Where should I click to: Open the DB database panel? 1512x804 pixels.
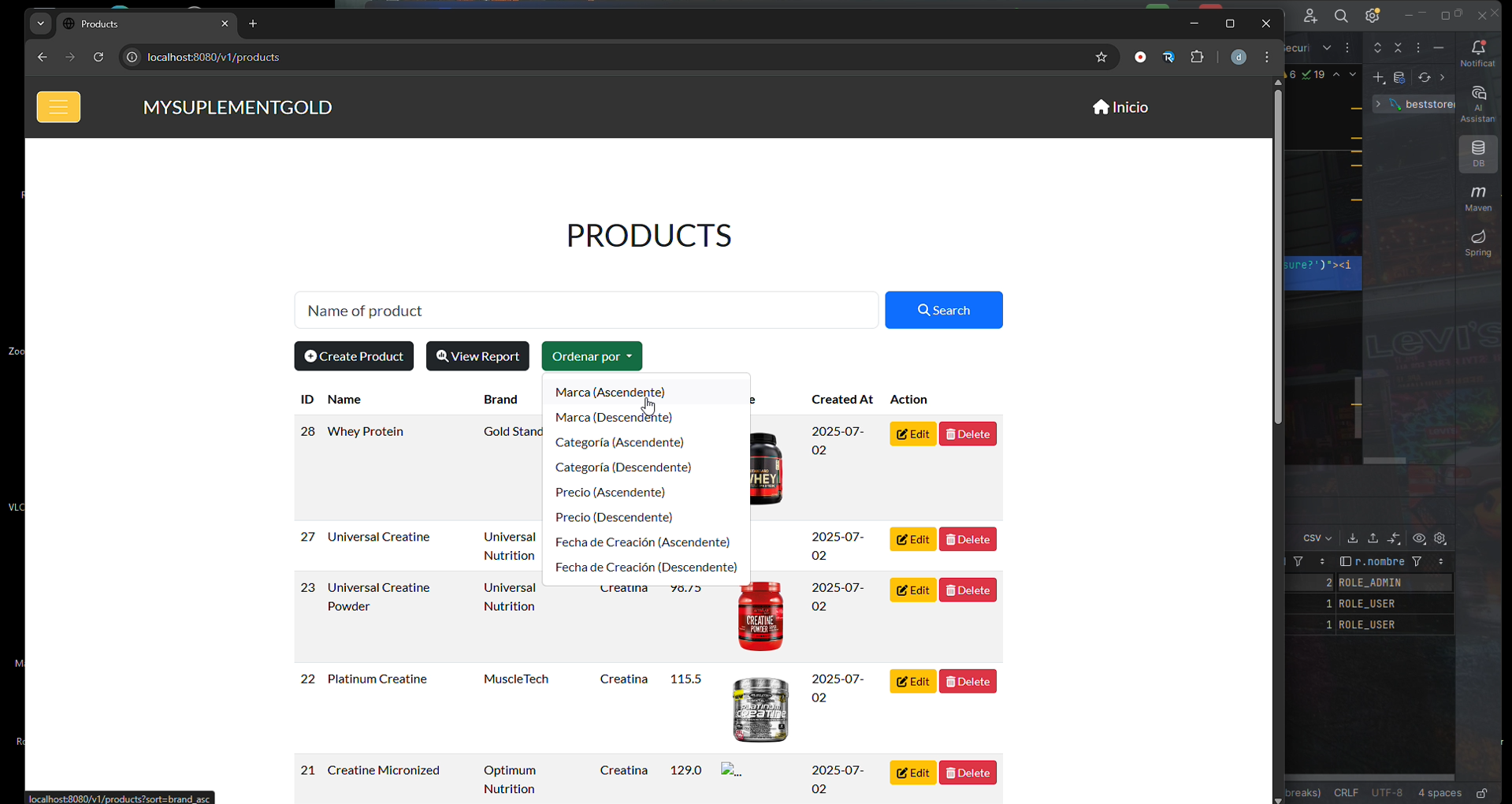click(x=1478, y=154)
